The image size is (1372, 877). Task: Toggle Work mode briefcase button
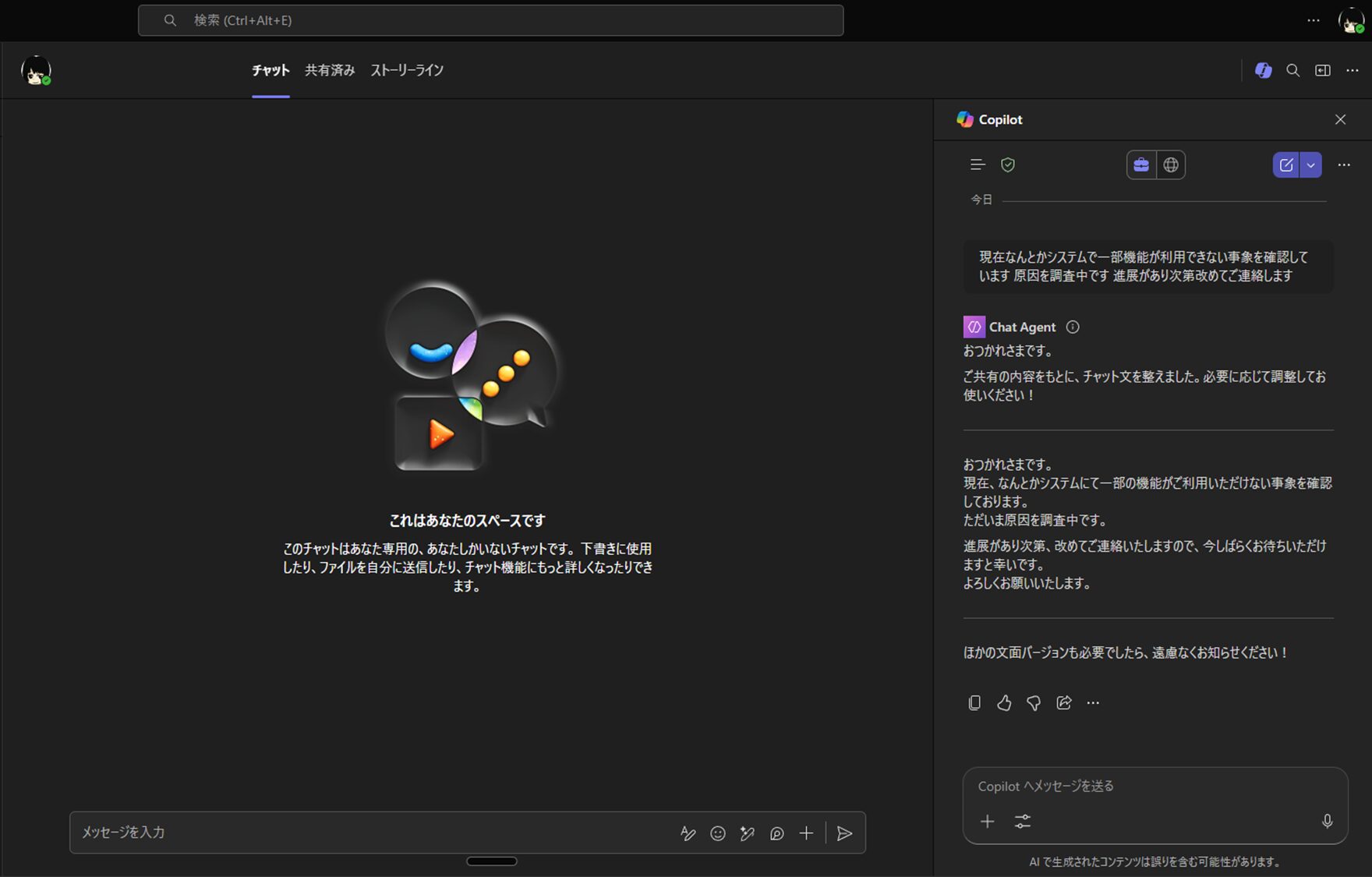tap(1141, 164)
